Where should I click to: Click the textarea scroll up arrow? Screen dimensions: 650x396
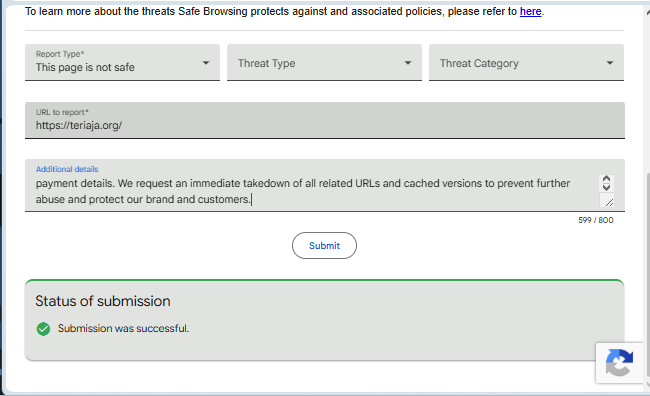point(606,179)
